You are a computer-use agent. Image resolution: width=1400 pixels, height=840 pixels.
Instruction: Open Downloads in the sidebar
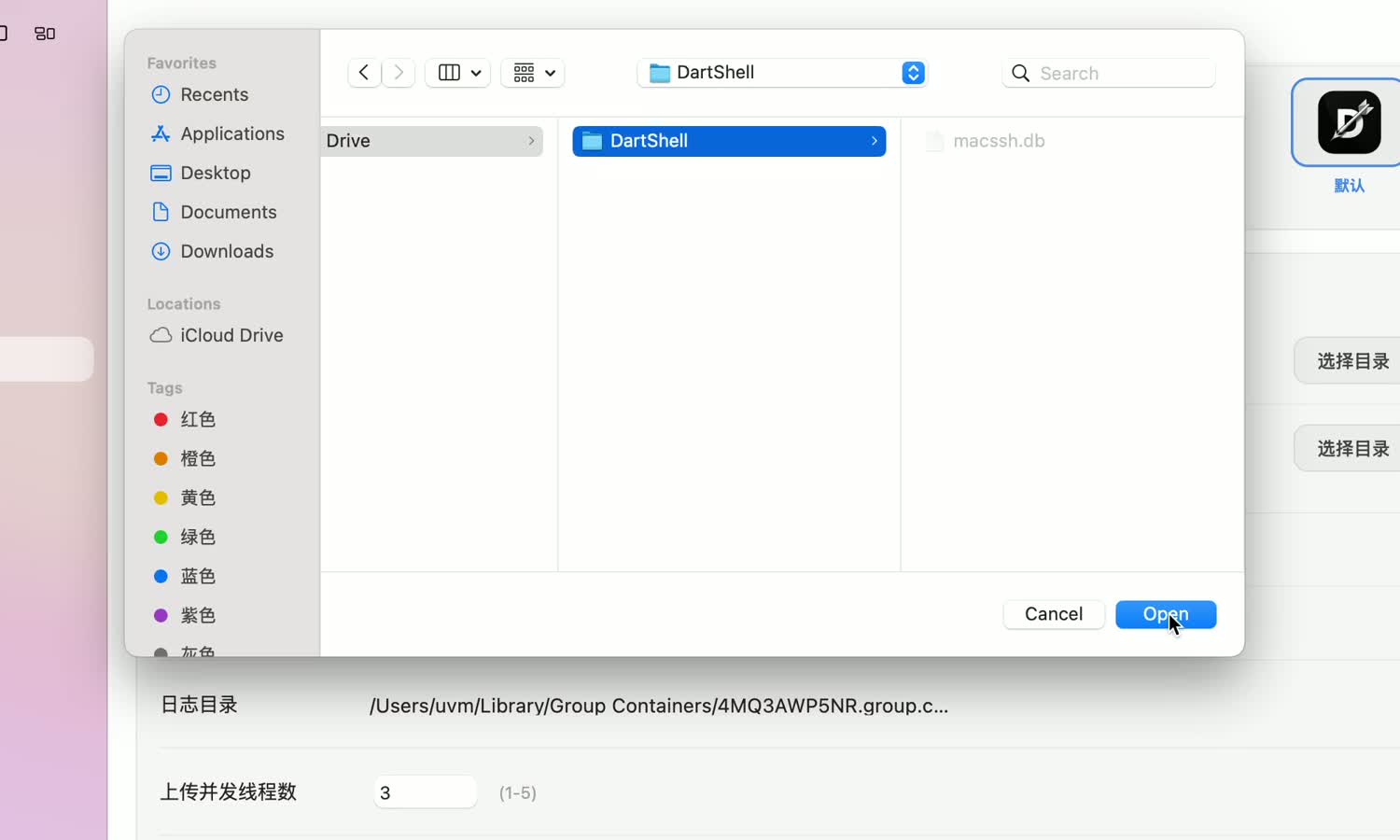pyautogui.click(x=212, y=251)
